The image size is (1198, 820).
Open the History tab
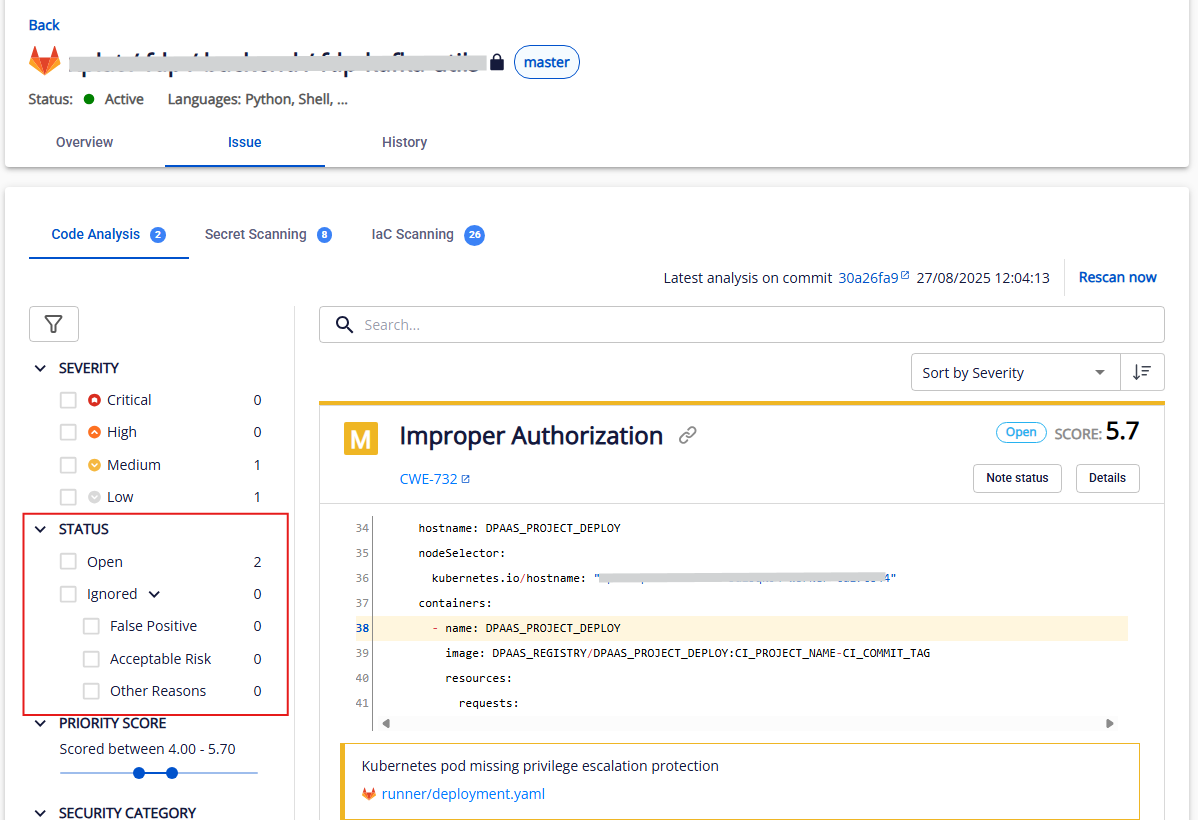(x=404, y=142)
